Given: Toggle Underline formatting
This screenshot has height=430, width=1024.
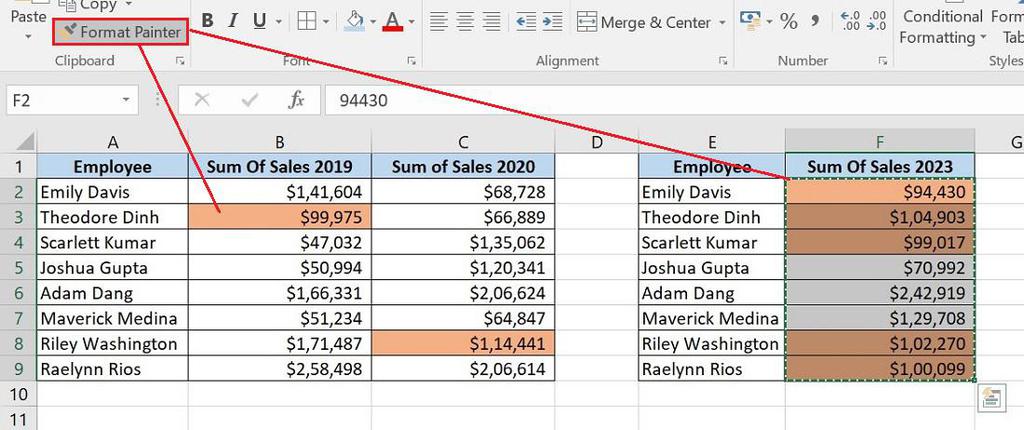Looking at the screenshot, I should pos(259,22).
